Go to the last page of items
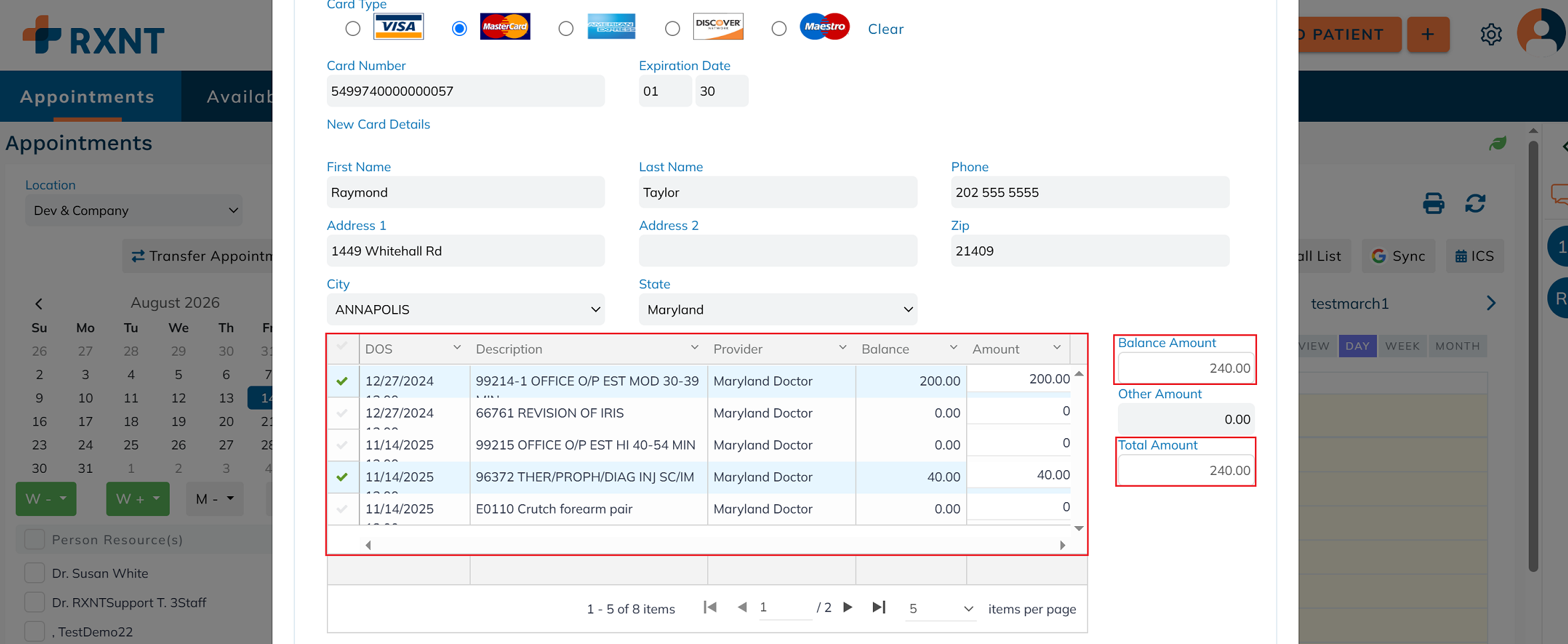Viewport: 1568px width, 644px height. pyautogui.click(x=879, y=607)
